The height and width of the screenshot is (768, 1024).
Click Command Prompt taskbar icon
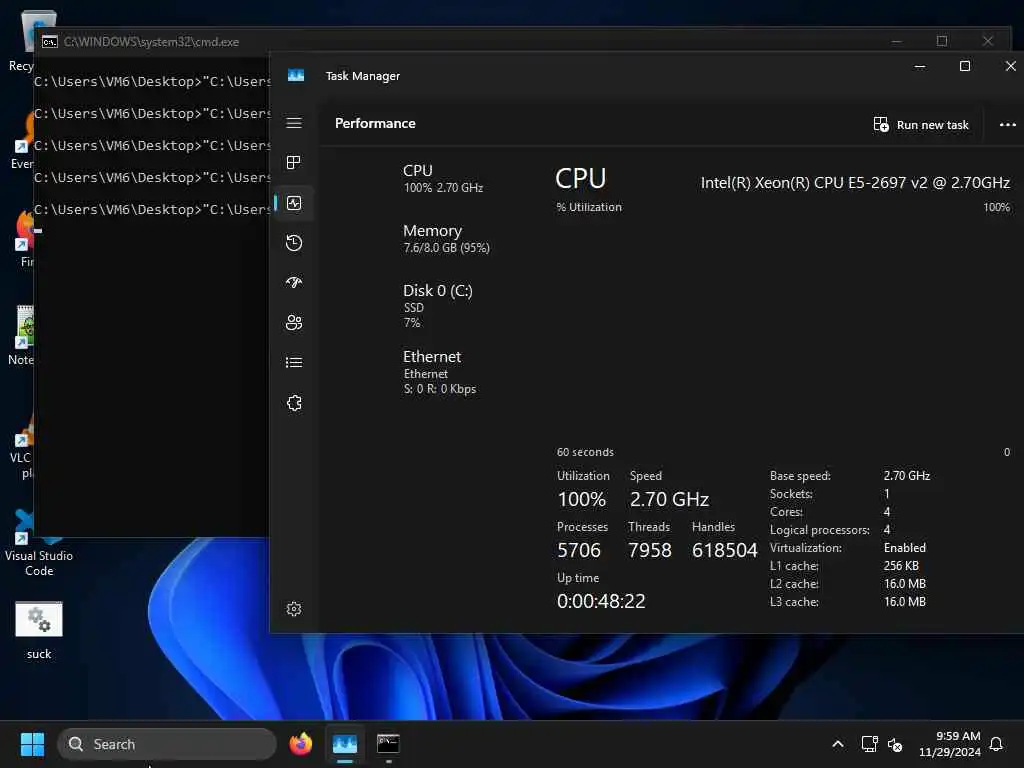pos(388,744)
